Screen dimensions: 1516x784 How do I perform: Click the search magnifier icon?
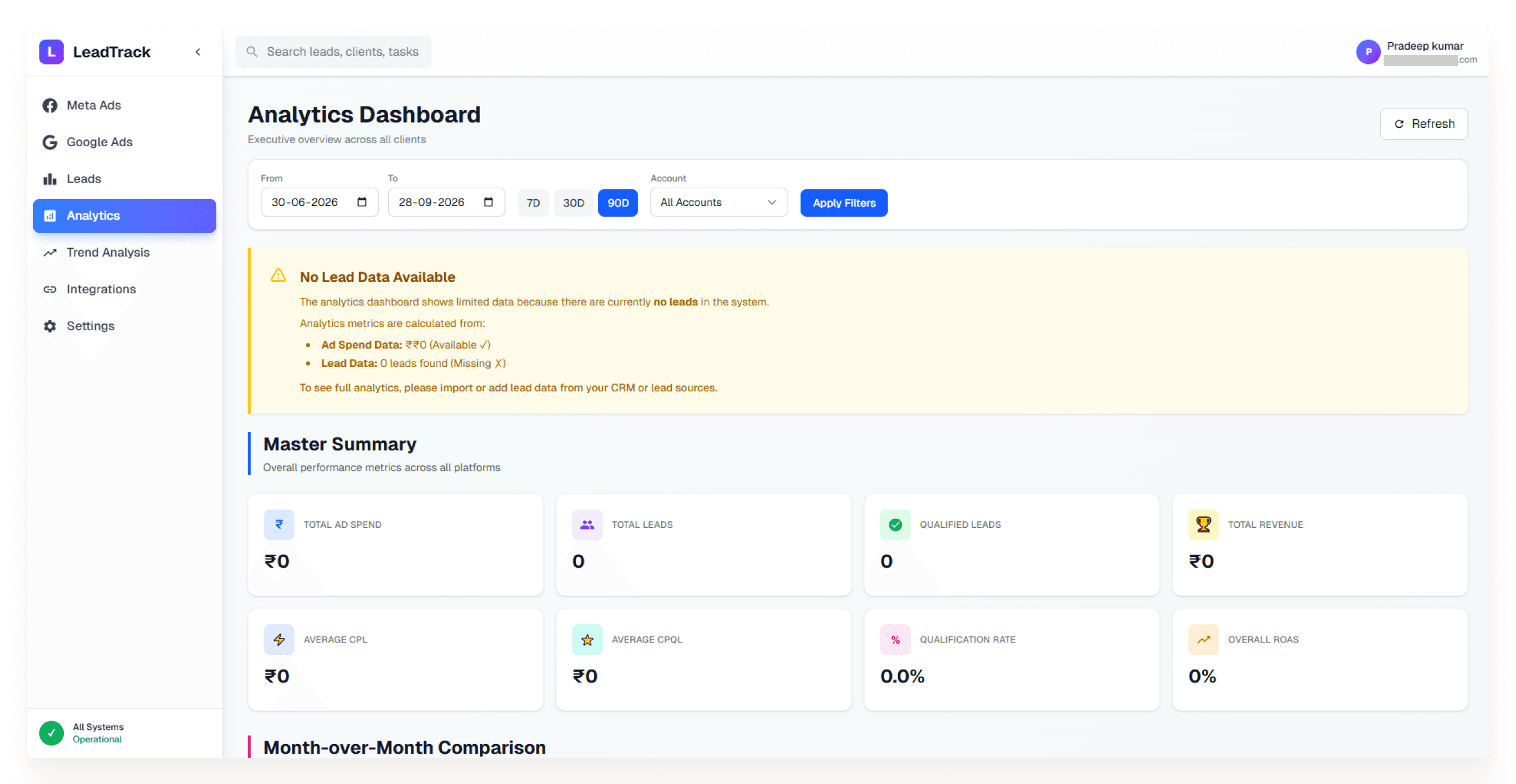[252, 52]
